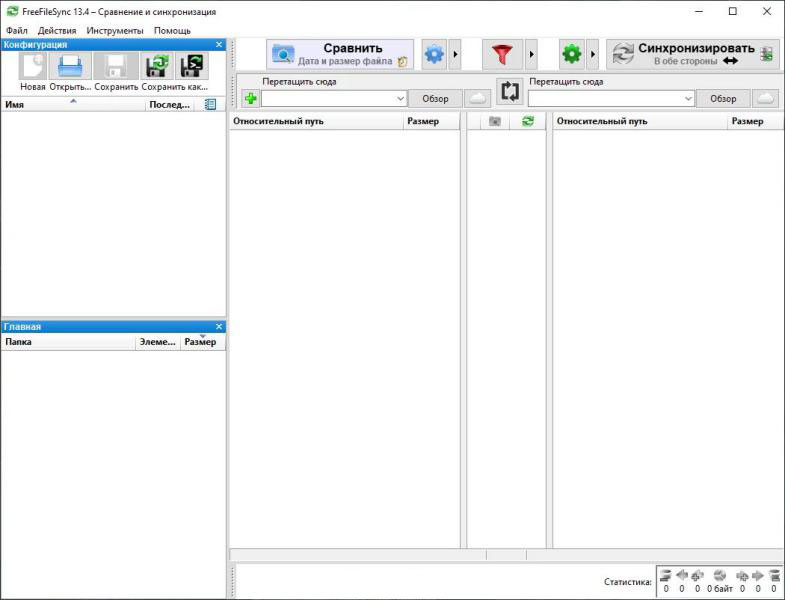Image resolution: width=785 pixels, height=600 pixels.
Task: Open synchronization settings green gear
Action: click(572, 54)
